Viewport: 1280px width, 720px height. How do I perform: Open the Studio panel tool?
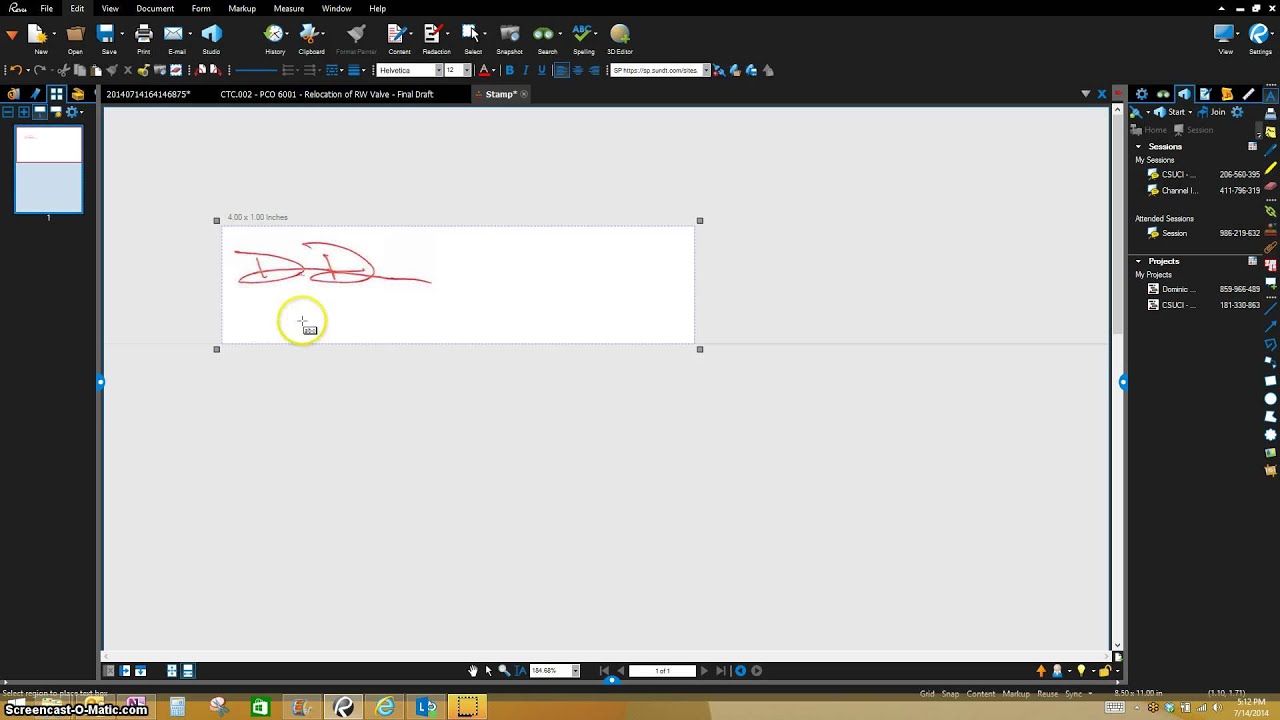pos(211,37)
